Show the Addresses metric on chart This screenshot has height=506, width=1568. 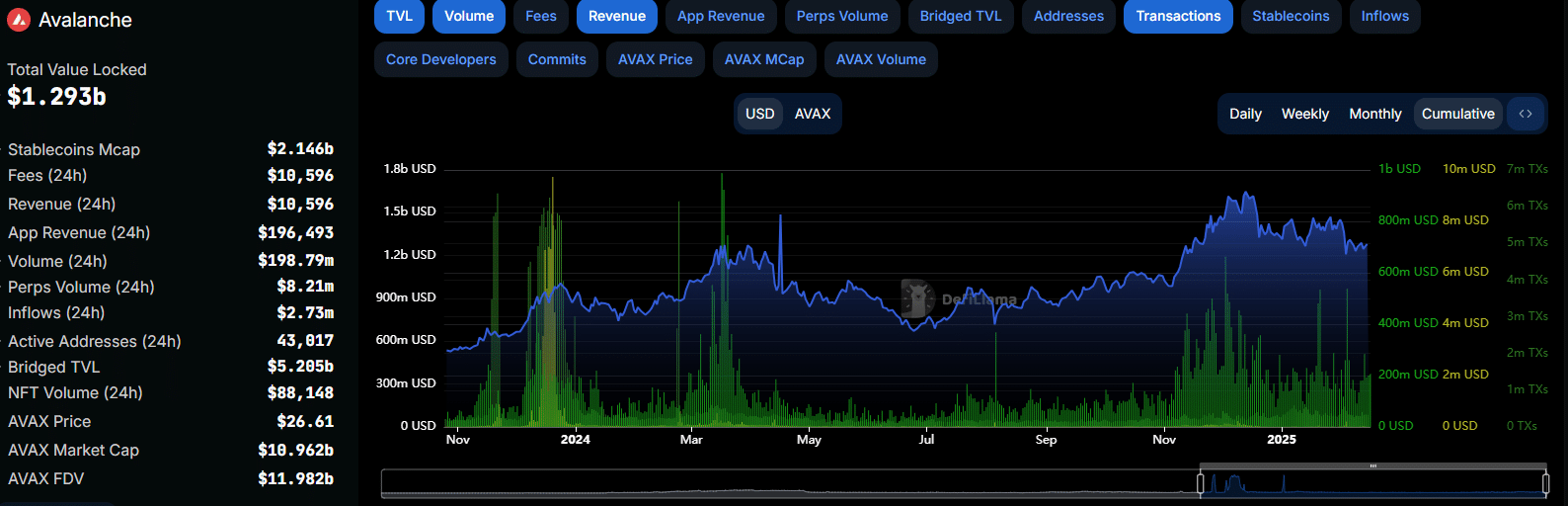tap(1068, 16)
